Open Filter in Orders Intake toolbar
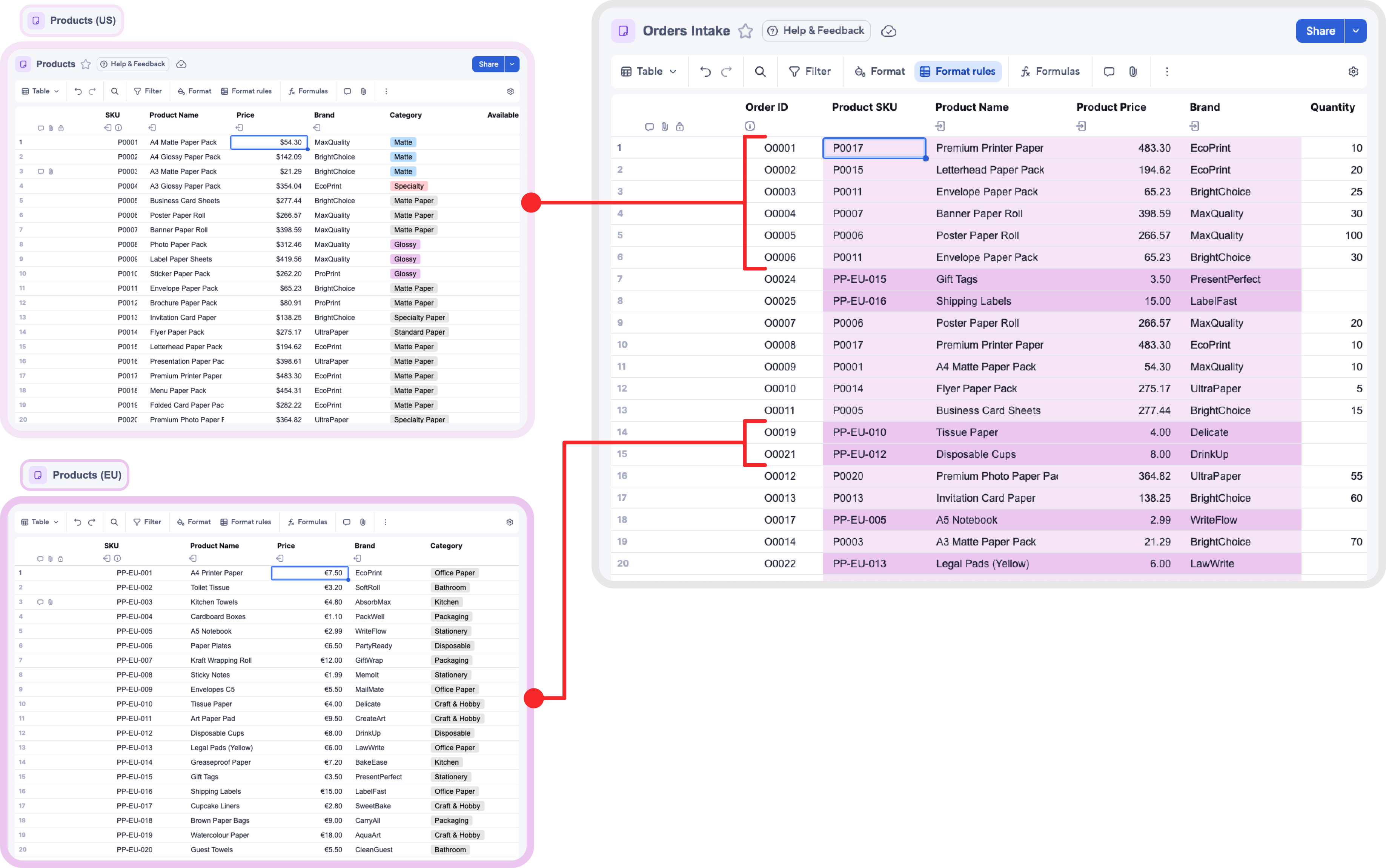This screenshot has width=1386, height=868. [x=810, y=72]
